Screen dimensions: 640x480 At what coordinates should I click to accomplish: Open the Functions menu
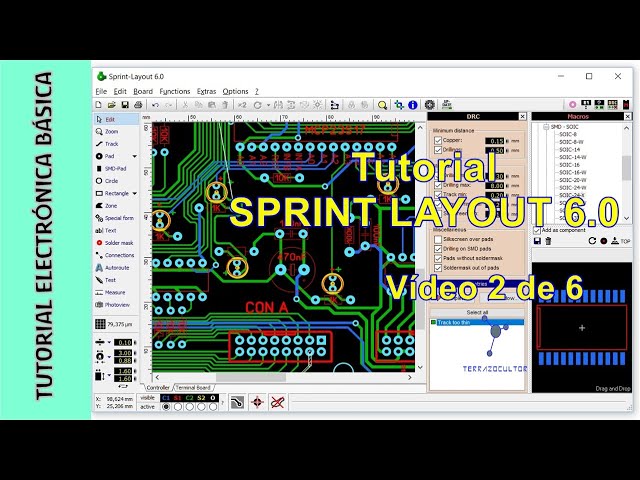[x=175, y=91]
